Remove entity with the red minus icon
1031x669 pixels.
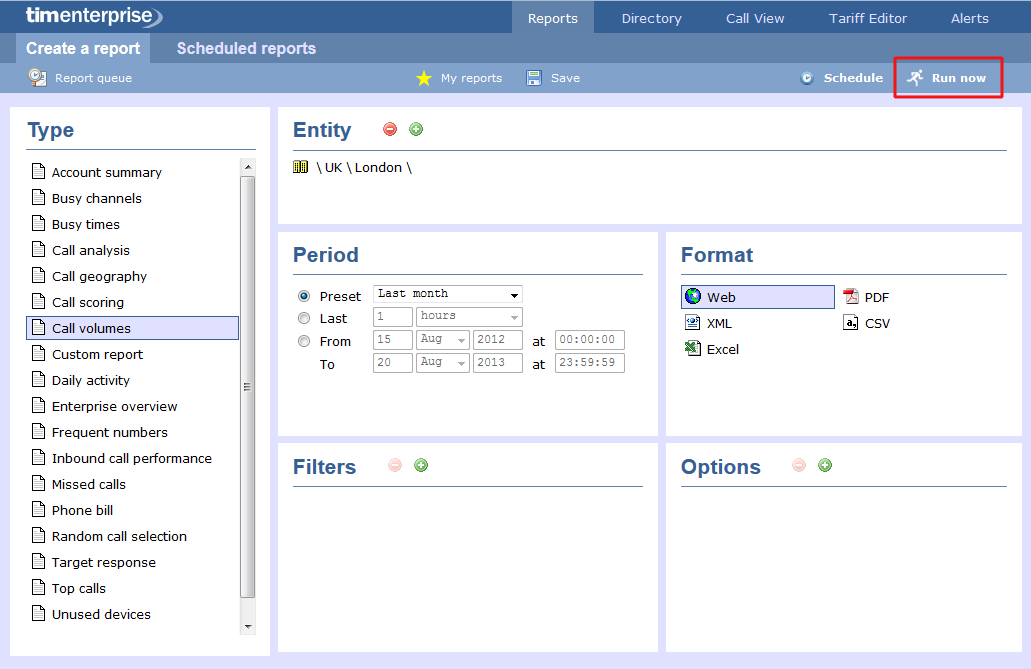390,129
